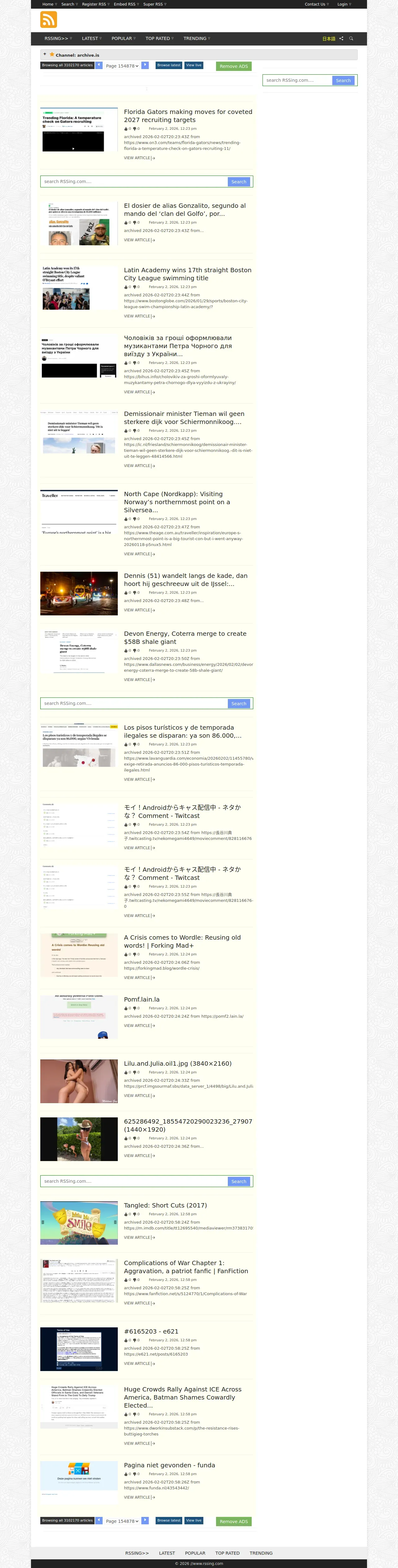Screen dimensions: 398x1568
Task: Click the footer LATEST link
Action: coord(166,1553)
